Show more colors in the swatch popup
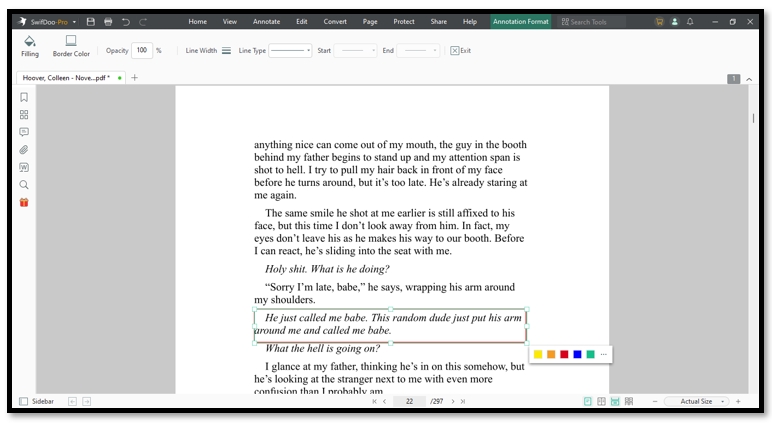772x423 pixels. [604, 354]
